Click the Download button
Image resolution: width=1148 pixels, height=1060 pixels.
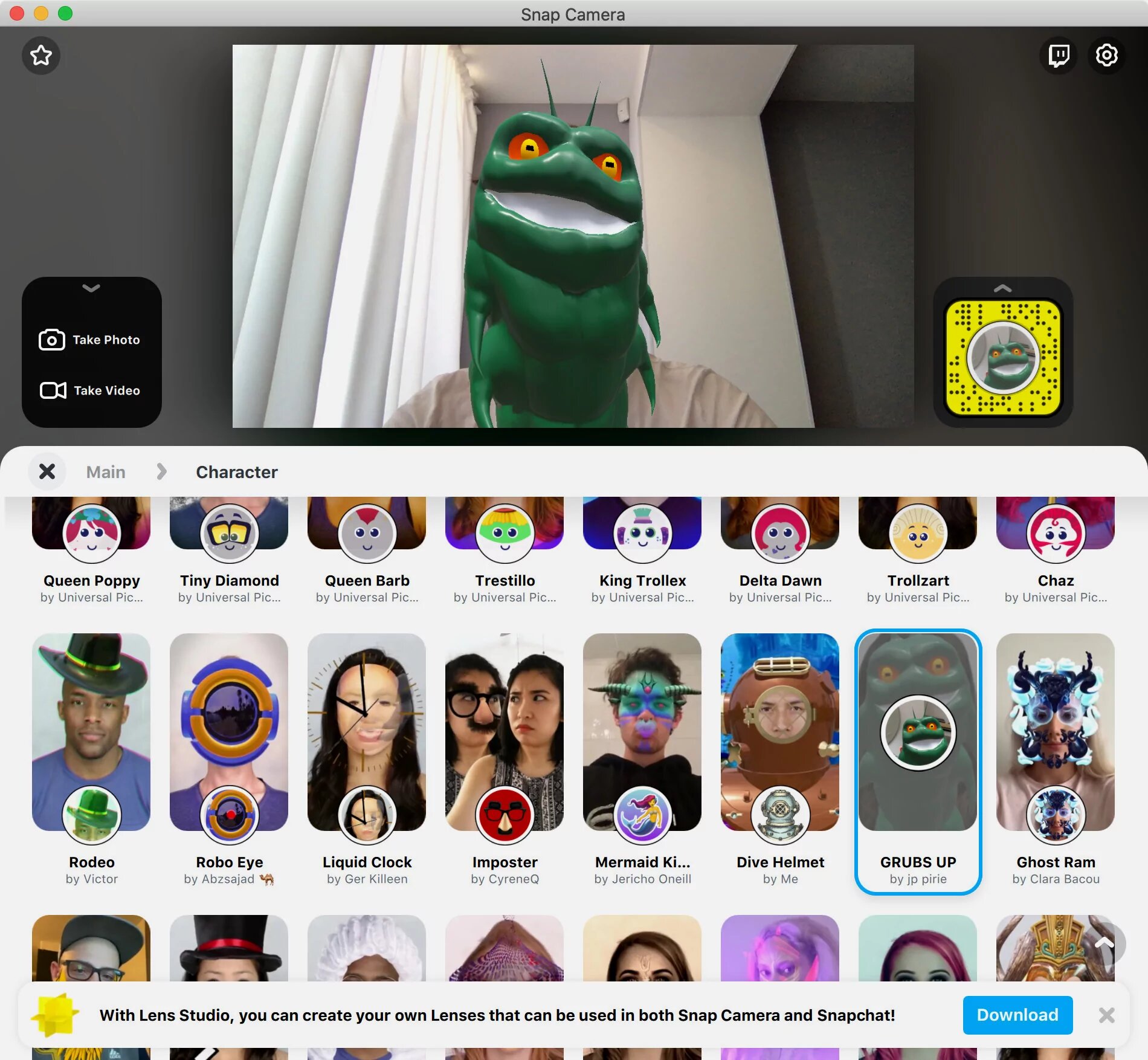tap(1017, 1015)
